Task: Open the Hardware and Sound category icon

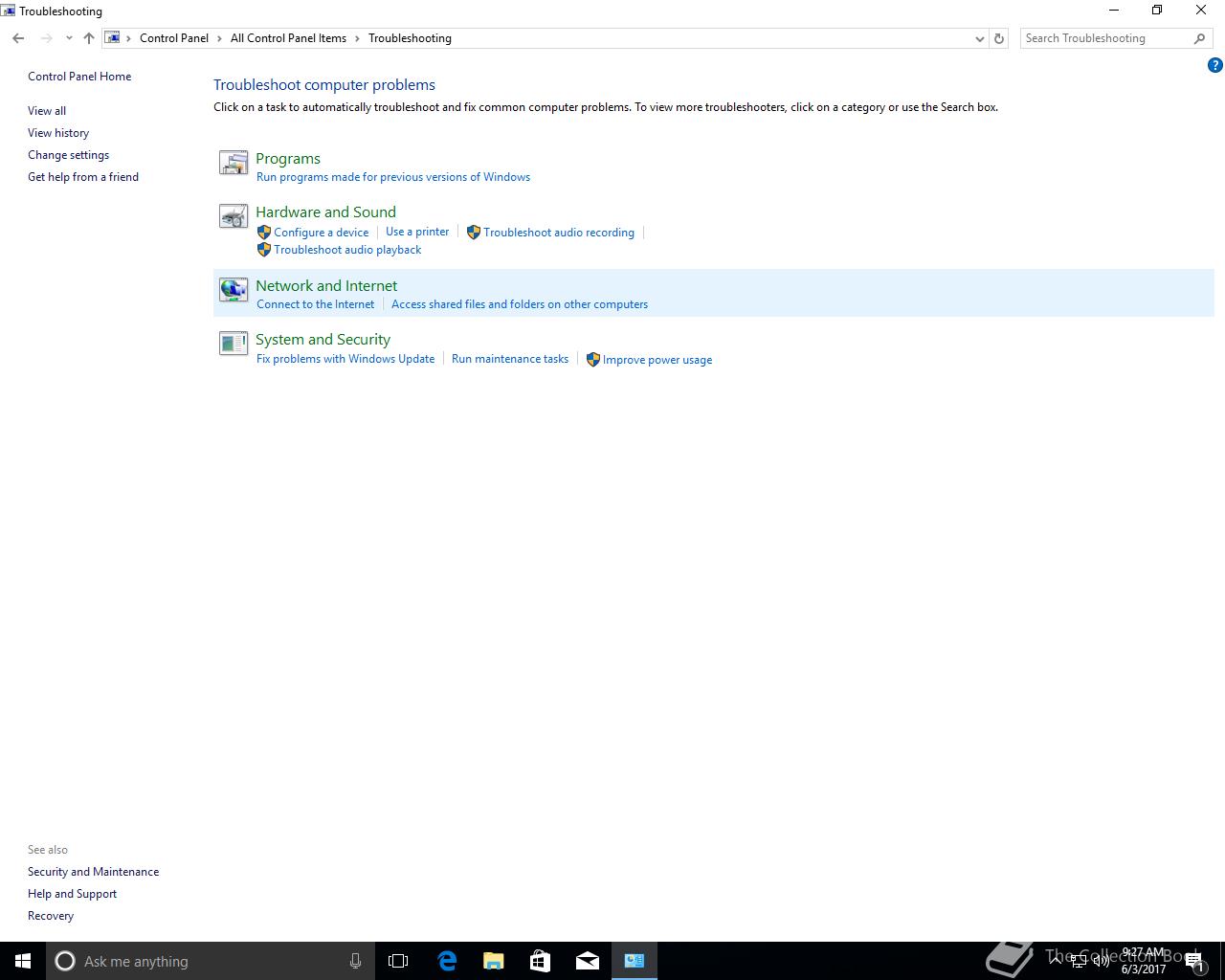Action: [x=234, y=216]
